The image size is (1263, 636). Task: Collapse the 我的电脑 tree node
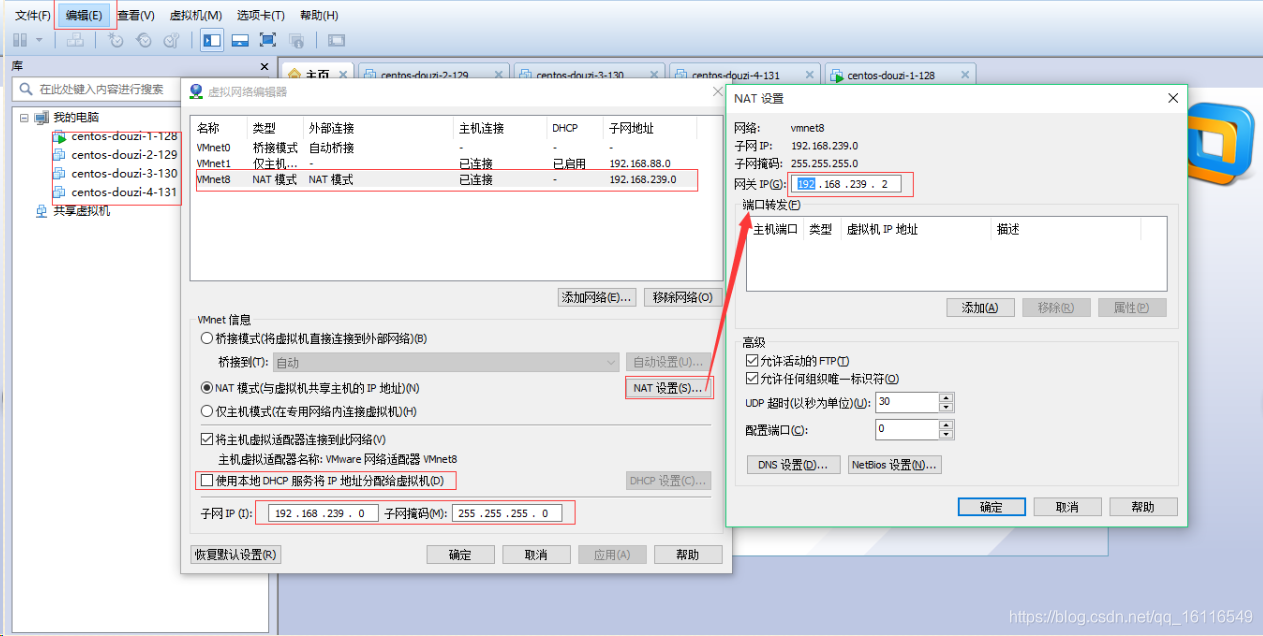click(x=24, y=118)
